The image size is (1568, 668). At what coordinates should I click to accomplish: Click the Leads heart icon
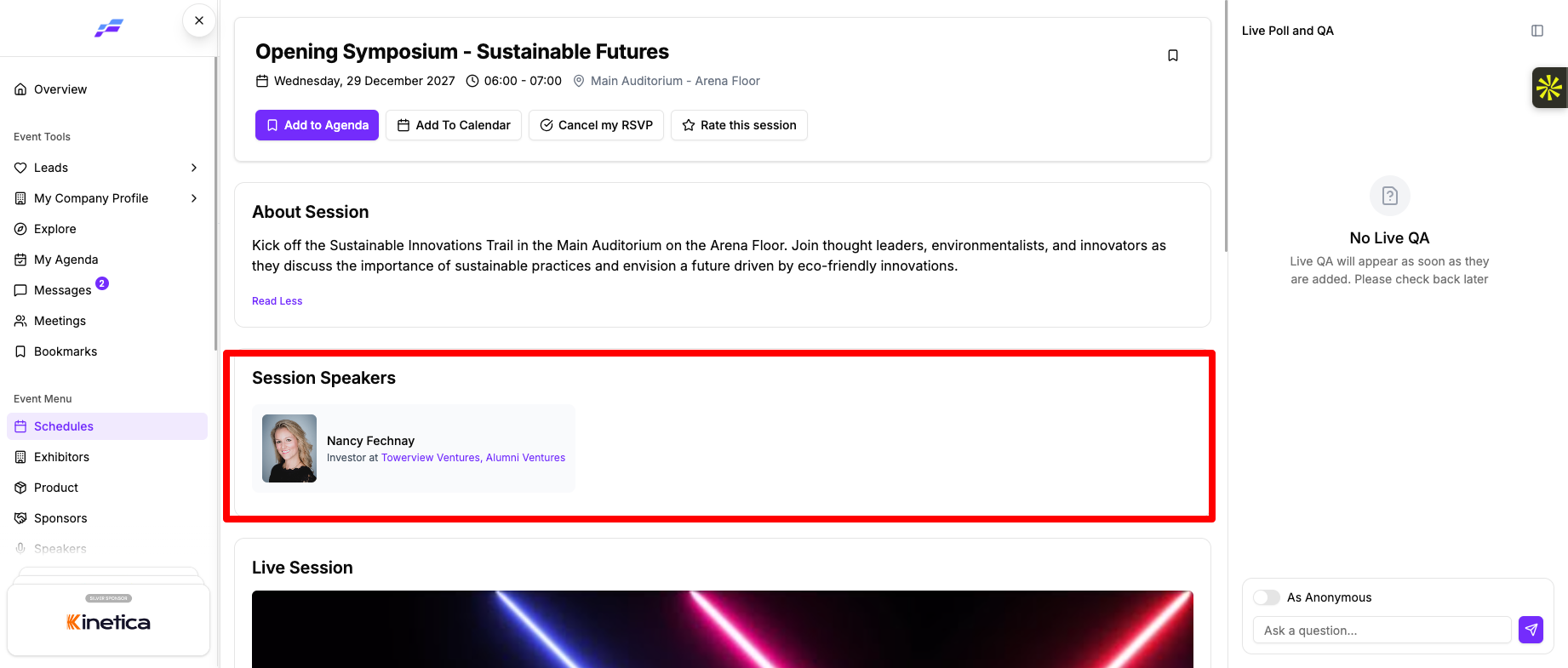click(20, 168)
